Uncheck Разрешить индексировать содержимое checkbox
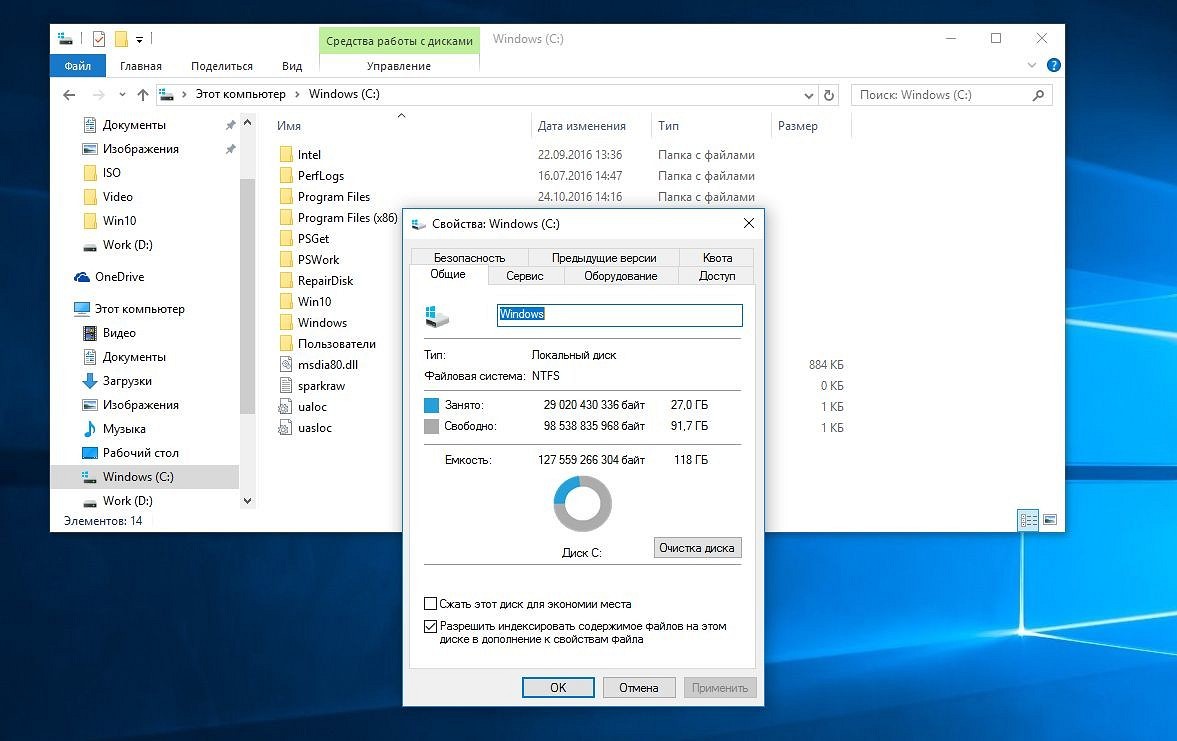 (x=431, y=626)
